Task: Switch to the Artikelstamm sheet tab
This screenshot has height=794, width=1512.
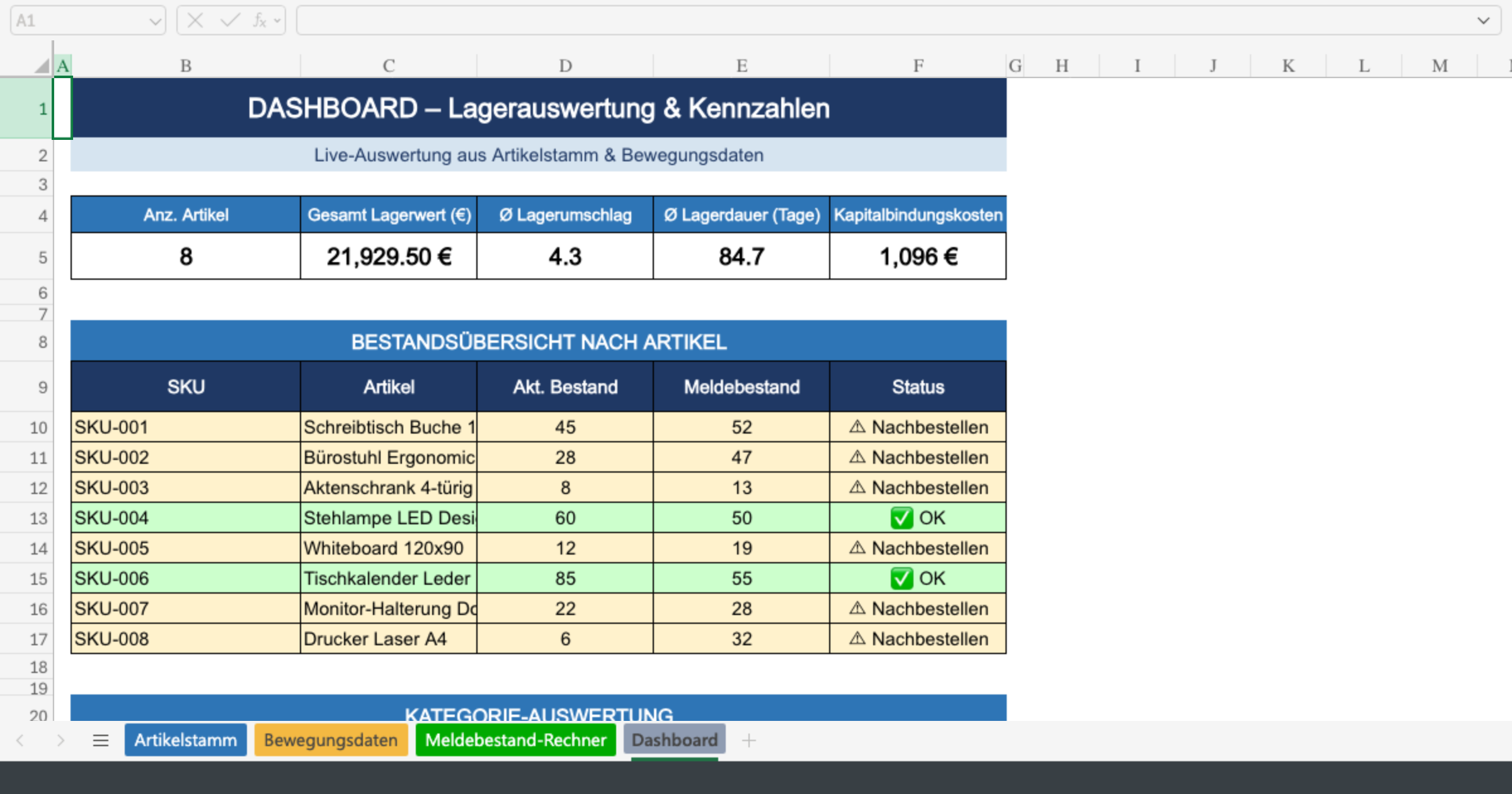Action: [x=185, y=740]
